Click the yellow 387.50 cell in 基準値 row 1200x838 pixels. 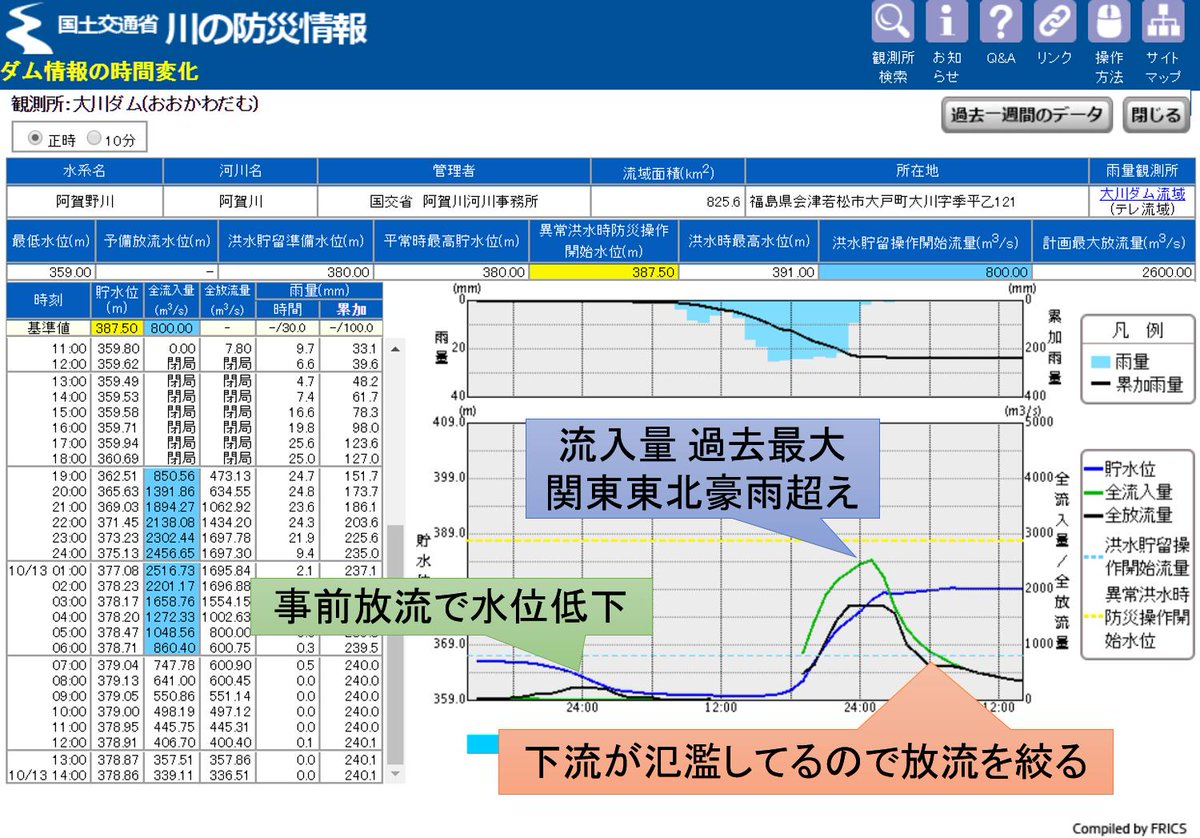(117, 327)
